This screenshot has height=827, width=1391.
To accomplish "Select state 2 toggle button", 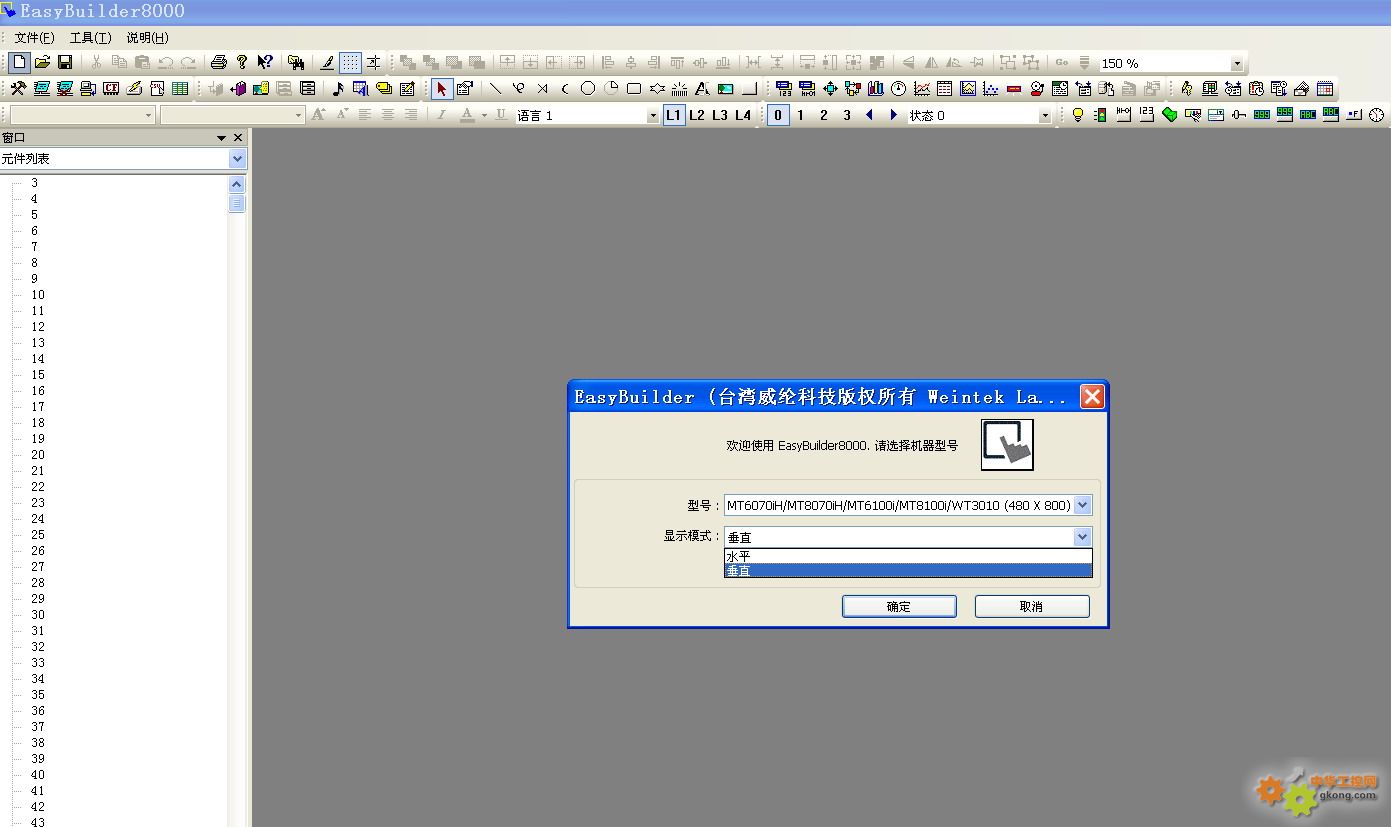I will click(824, 115).
